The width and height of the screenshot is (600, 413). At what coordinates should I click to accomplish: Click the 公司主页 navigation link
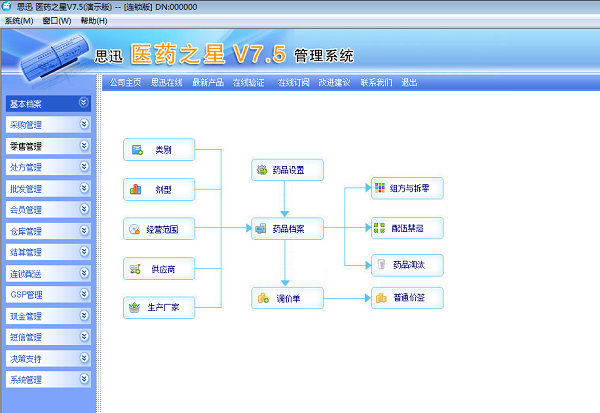[x=126, y=82]
